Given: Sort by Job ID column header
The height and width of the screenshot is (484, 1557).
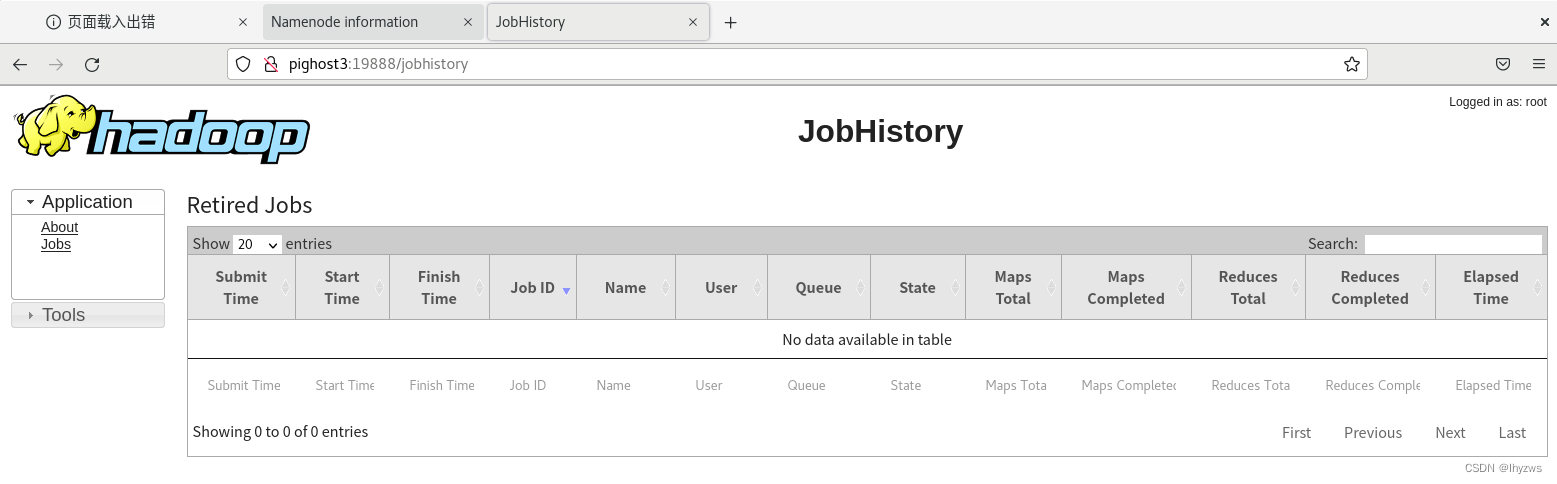Looking at the screenshot, I should [x=533, y=288].
